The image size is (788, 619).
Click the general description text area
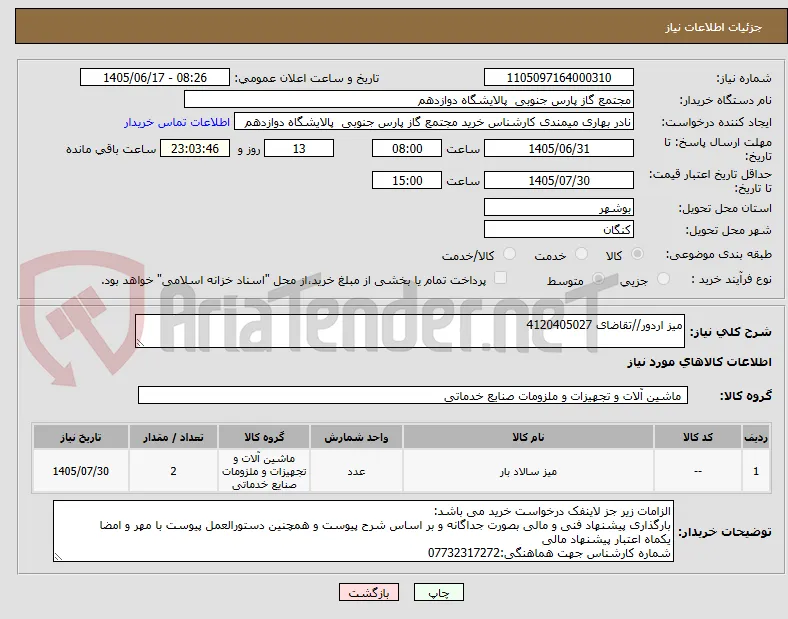click(410, 331)
